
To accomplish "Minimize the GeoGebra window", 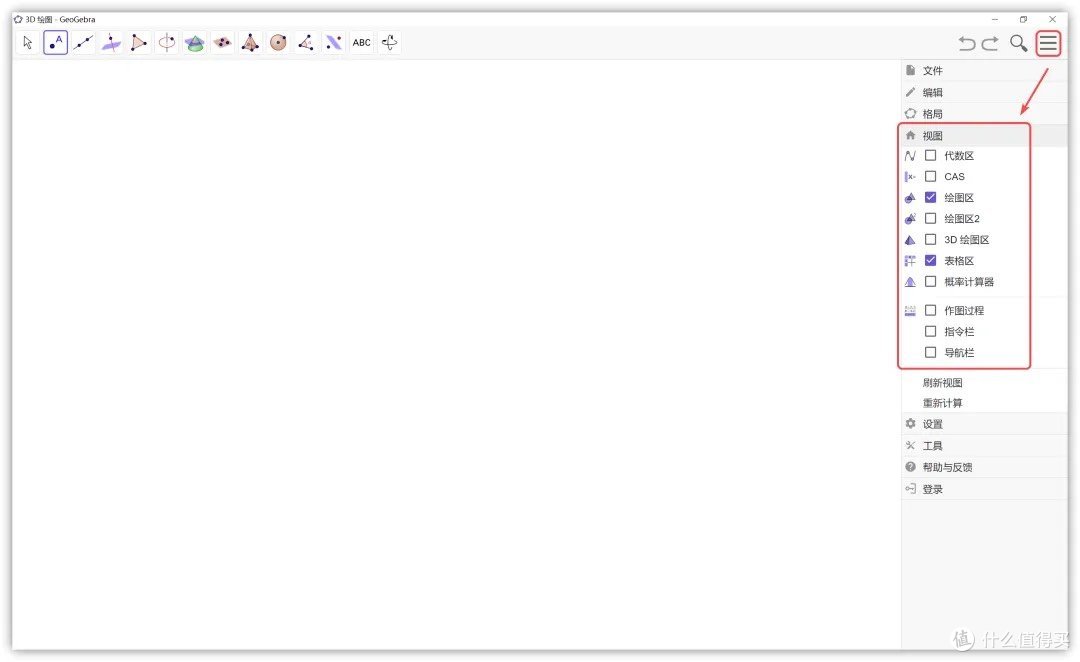I will tap(995, 19).
